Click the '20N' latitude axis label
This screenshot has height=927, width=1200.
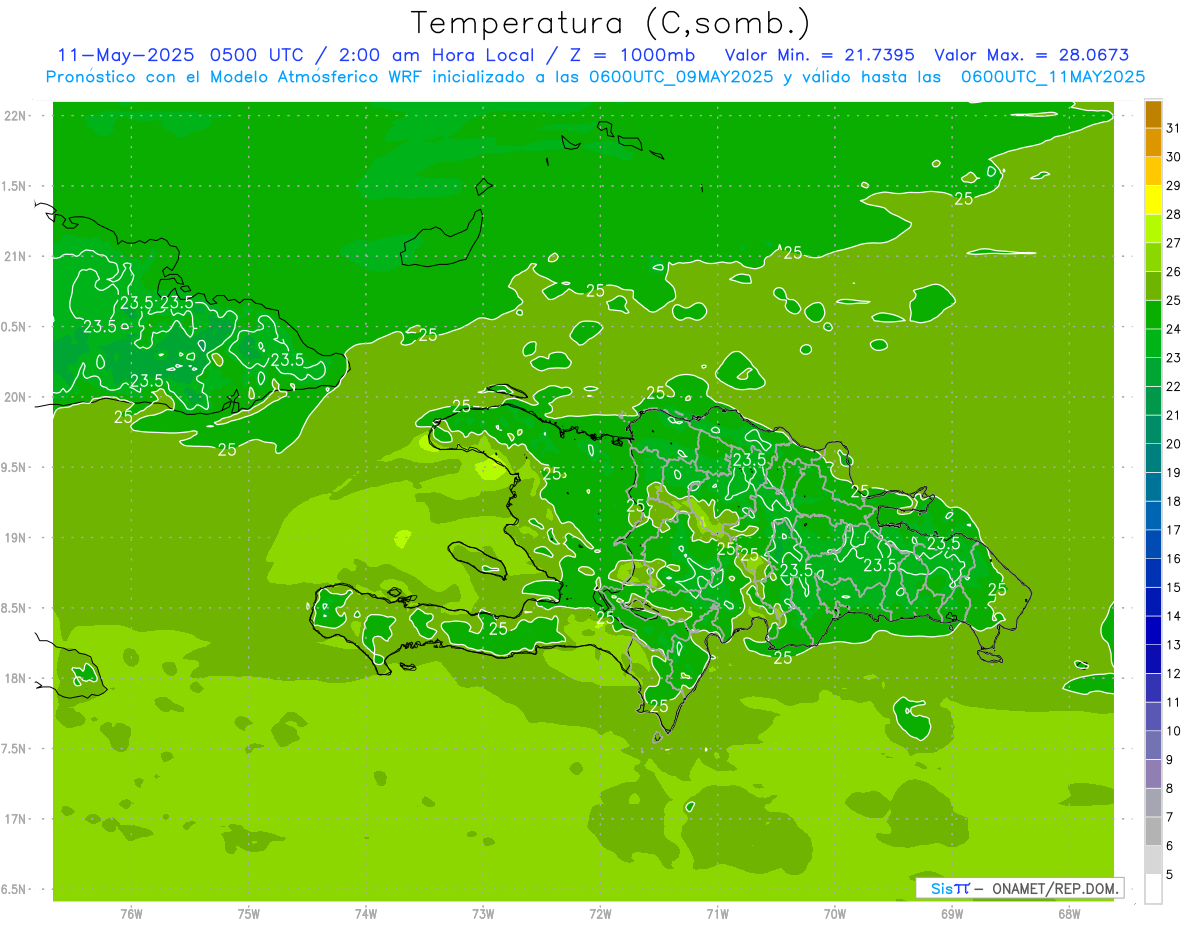(x=15, y=398)
